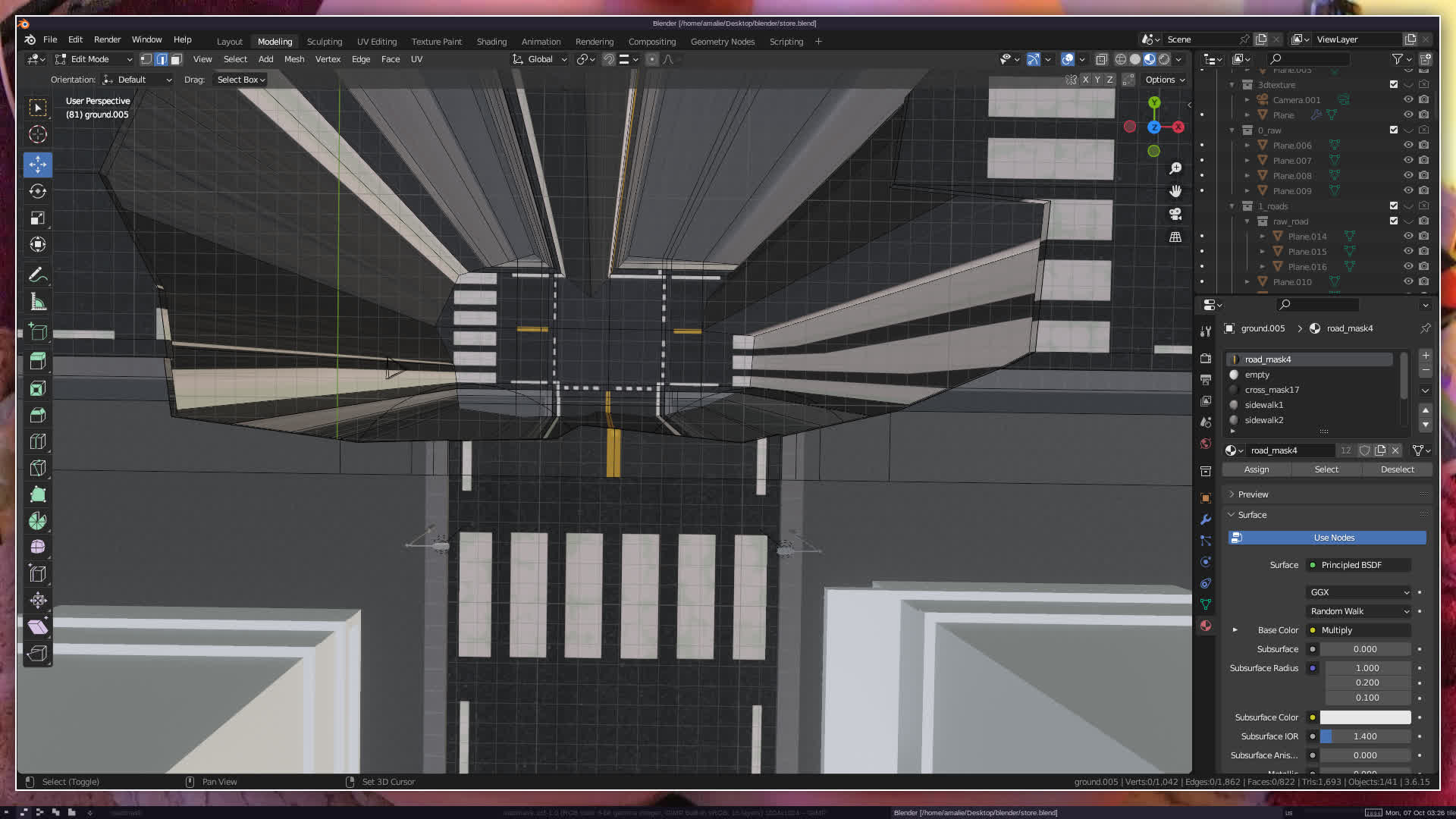Hide Plane.006 with its eye icon
Image resolution: width=1456 pixels, height=819 pixels.
1408,145
